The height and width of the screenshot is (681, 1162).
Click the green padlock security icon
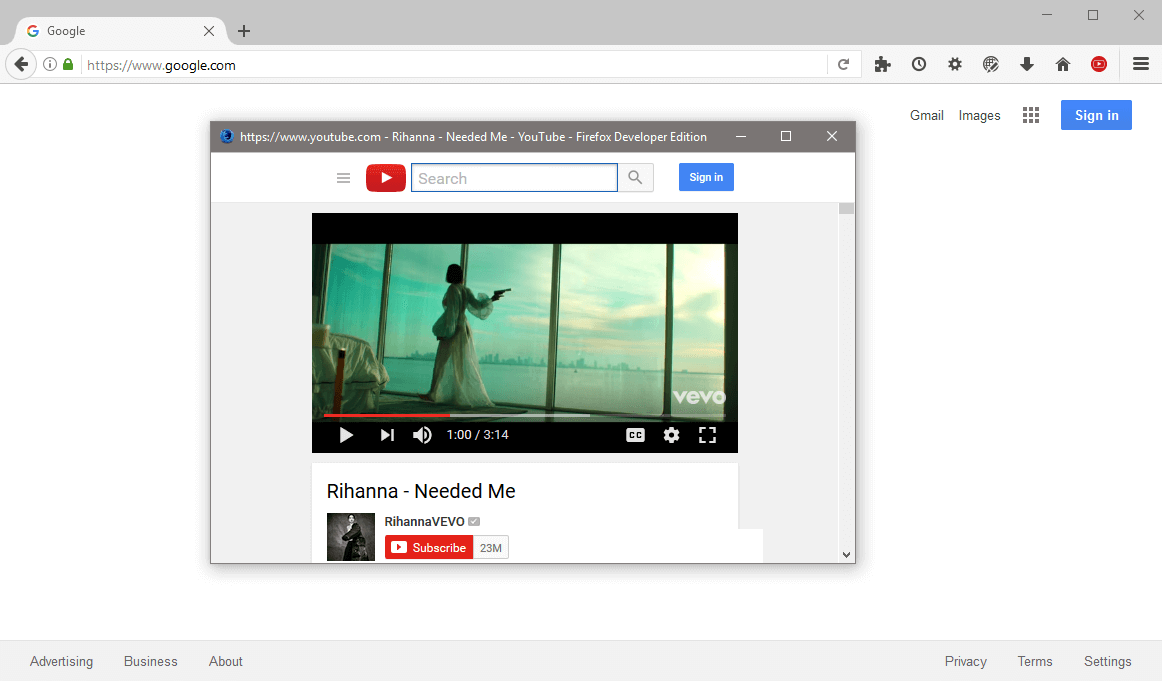[68, 64]
